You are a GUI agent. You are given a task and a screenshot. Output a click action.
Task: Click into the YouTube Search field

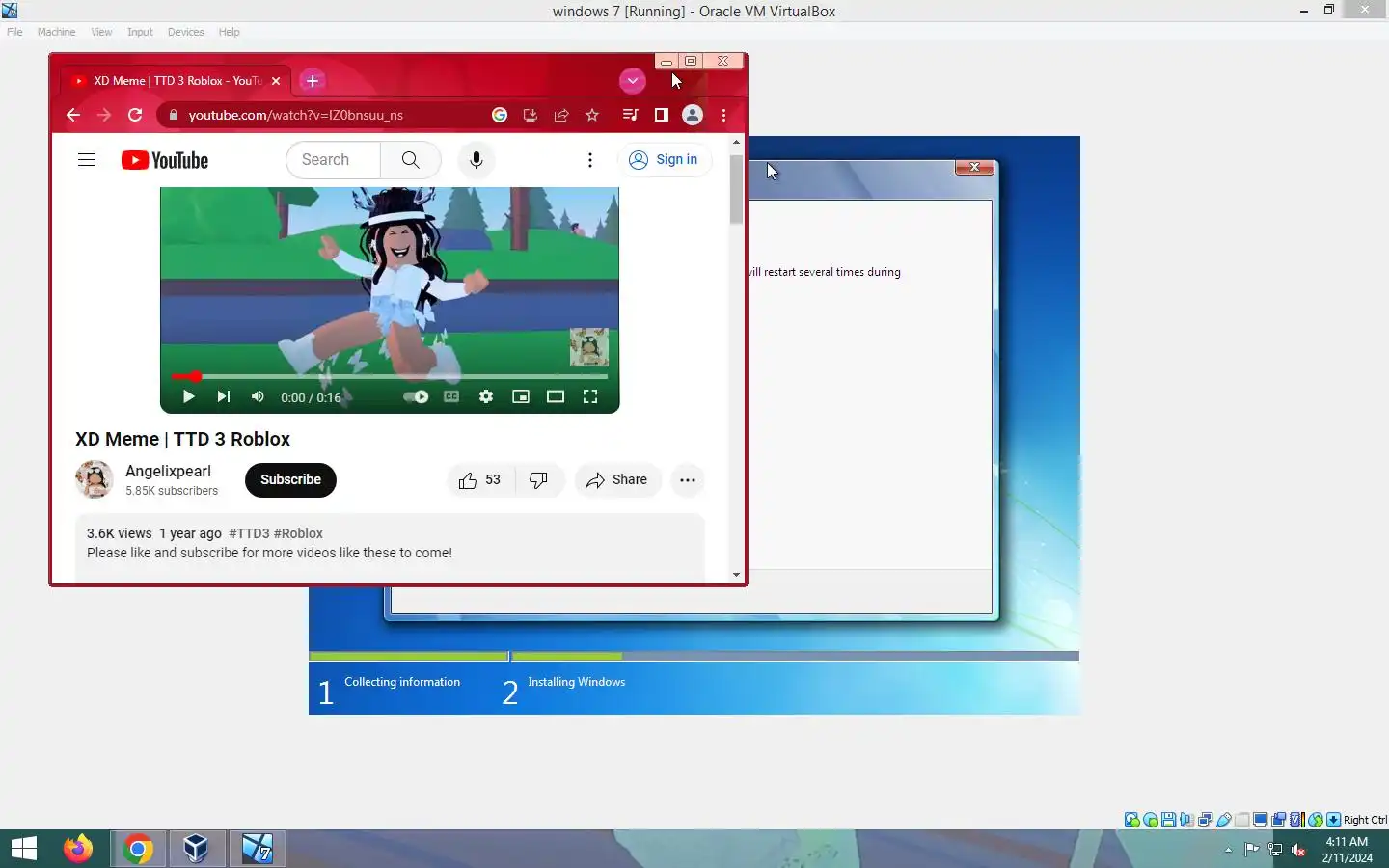tap(334, 160)
